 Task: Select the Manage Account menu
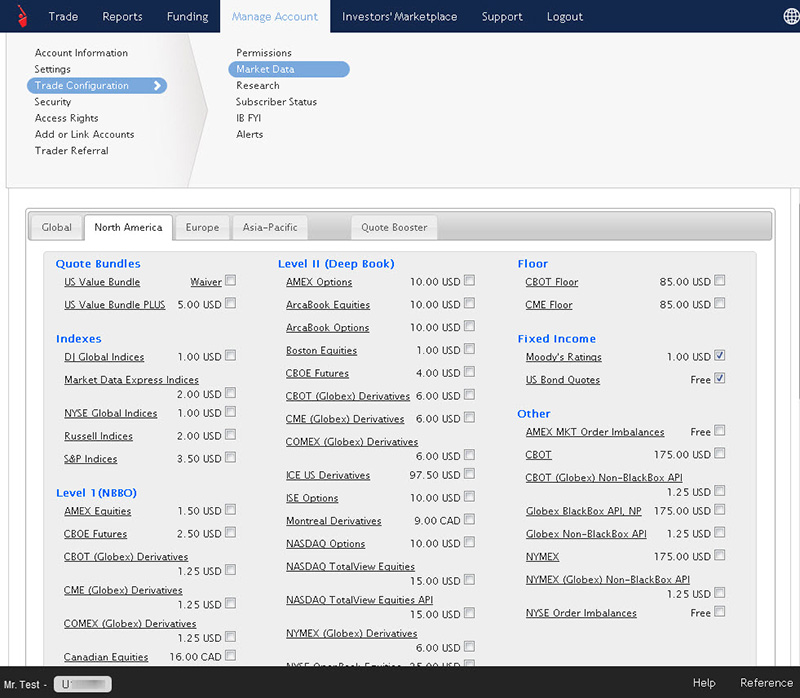click(x=275, y=16)
